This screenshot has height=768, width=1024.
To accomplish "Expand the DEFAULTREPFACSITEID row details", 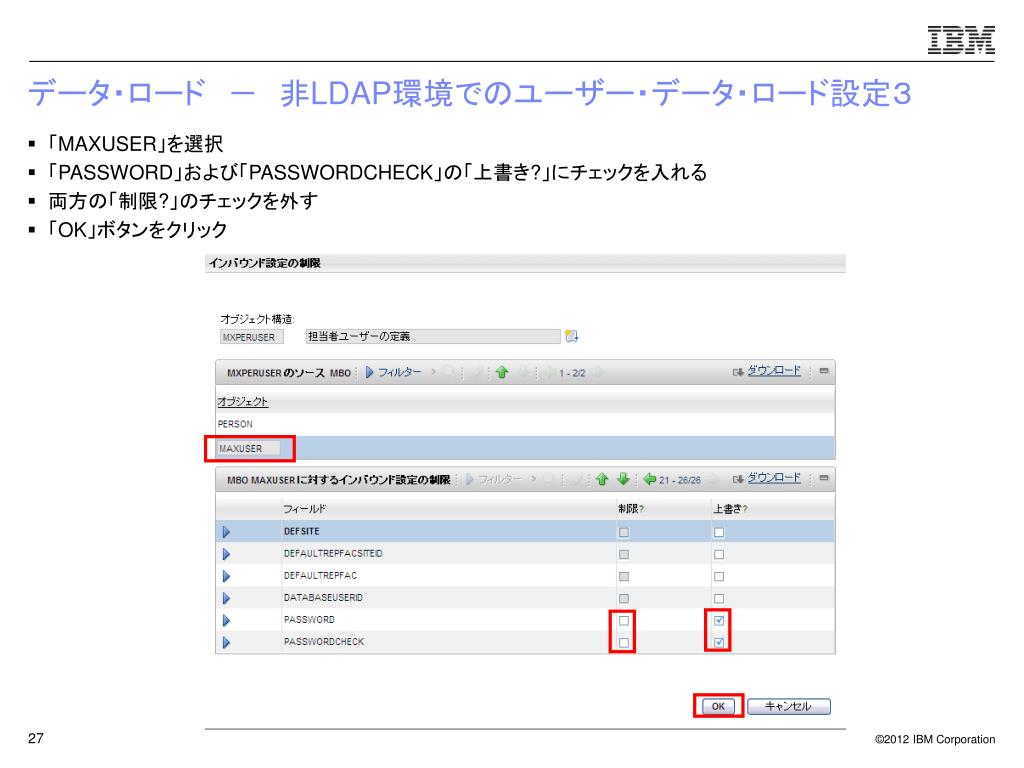I will [x=227, y=554].
